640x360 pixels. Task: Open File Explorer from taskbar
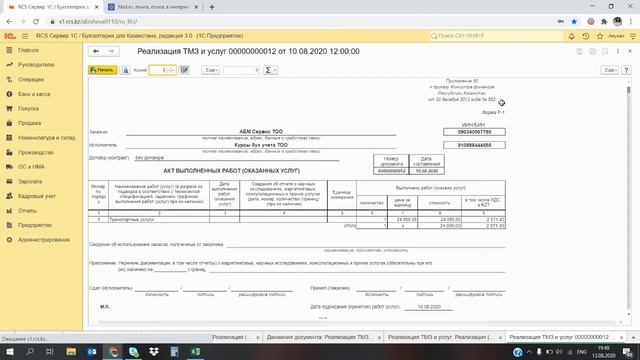(71, 351)
